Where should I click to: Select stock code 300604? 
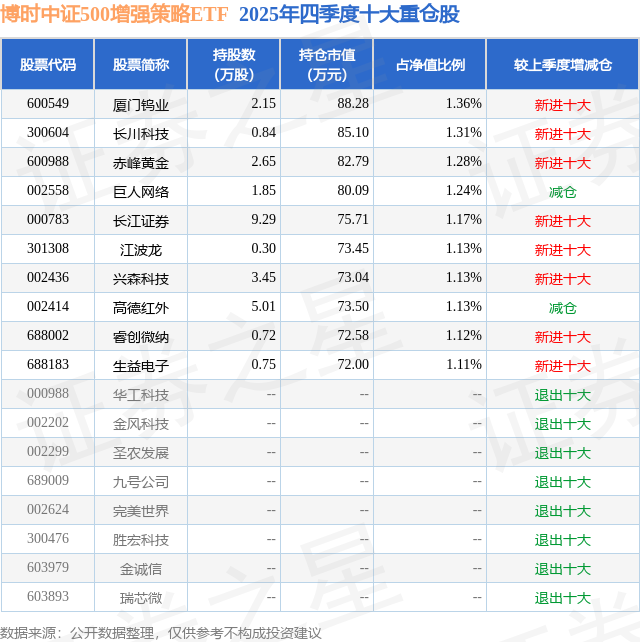pos(48,132)
